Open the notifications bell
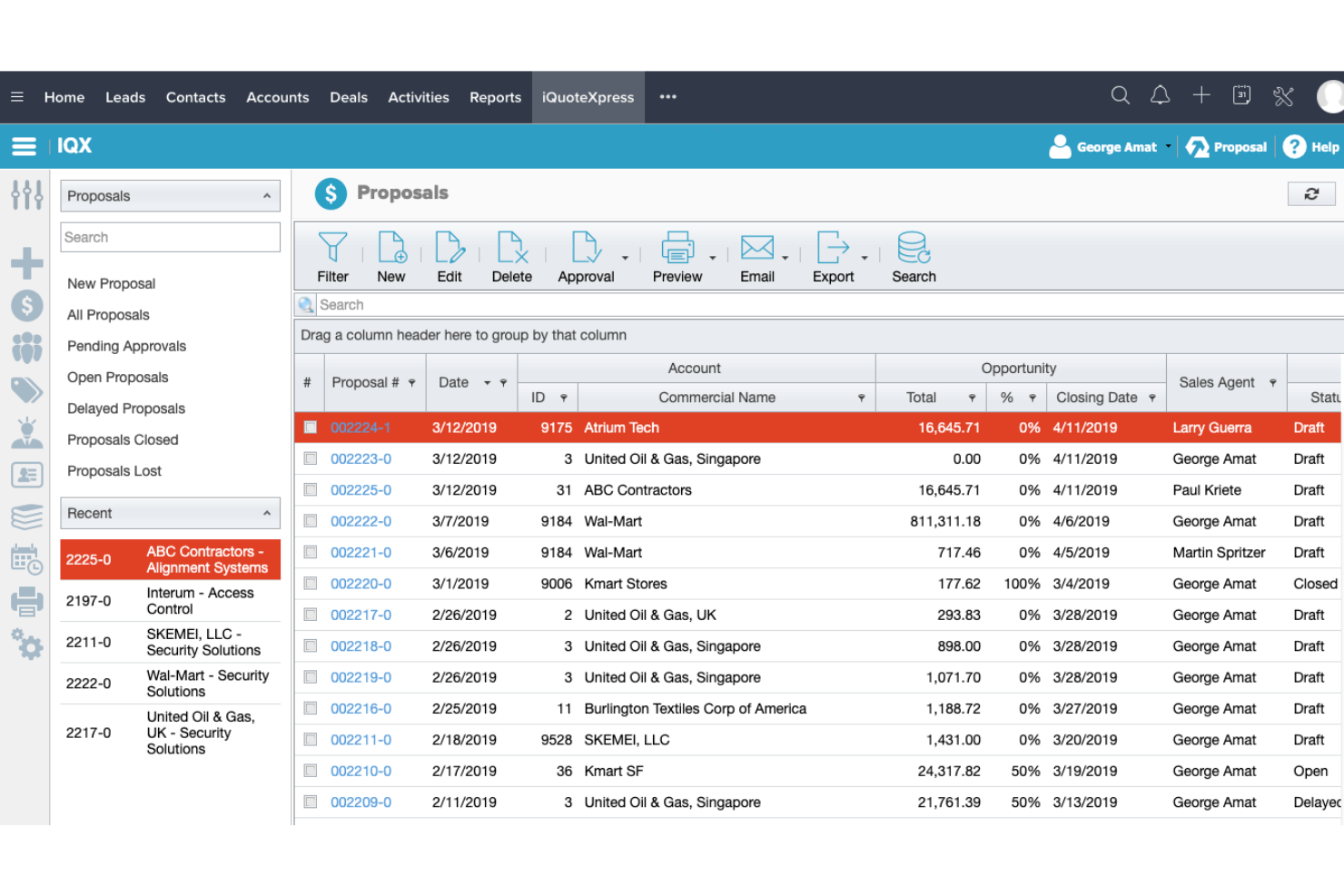The image size is (1344, 896). (1160, 95)
